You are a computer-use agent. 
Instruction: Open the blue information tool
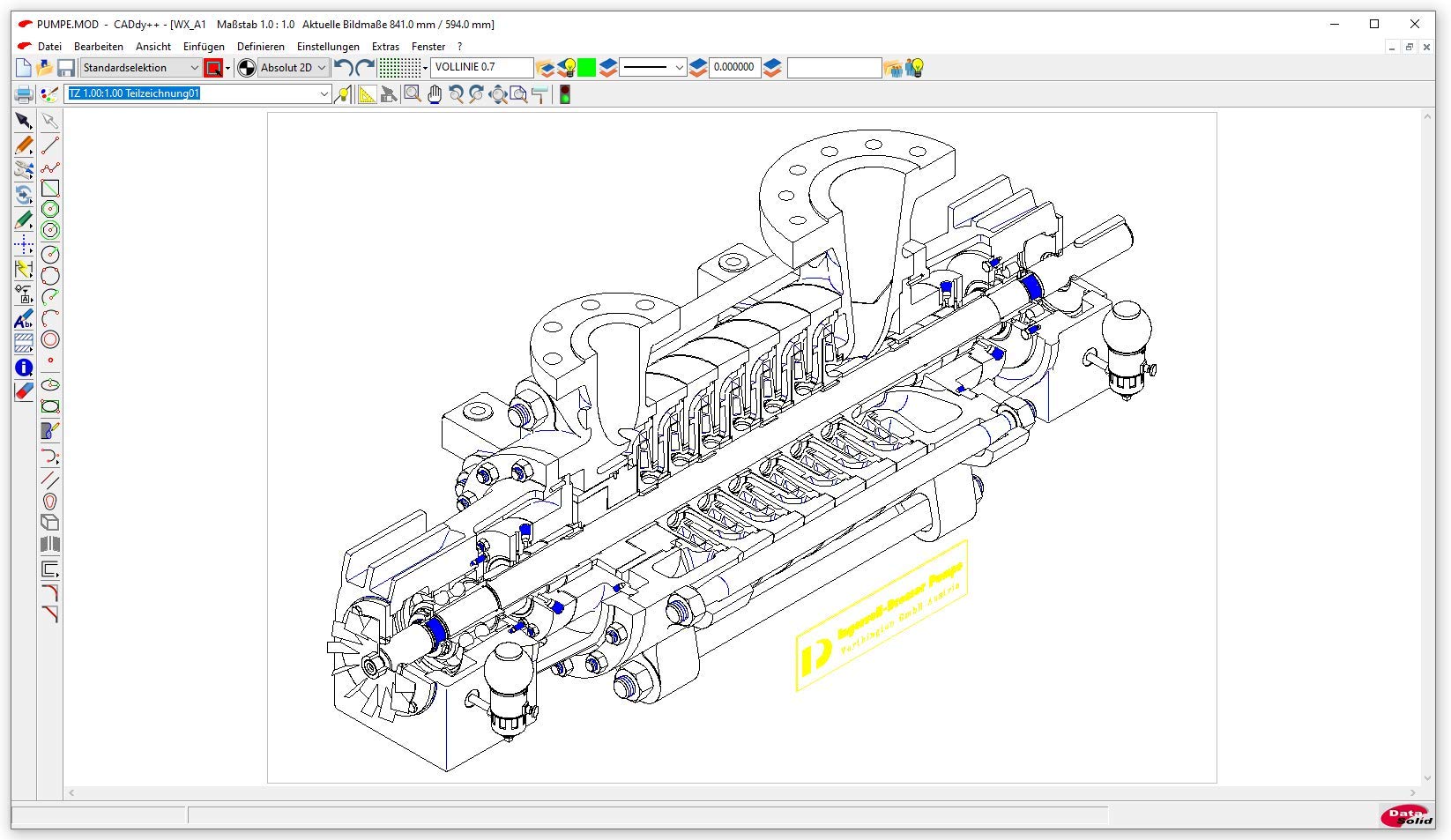tap(24, 367)
